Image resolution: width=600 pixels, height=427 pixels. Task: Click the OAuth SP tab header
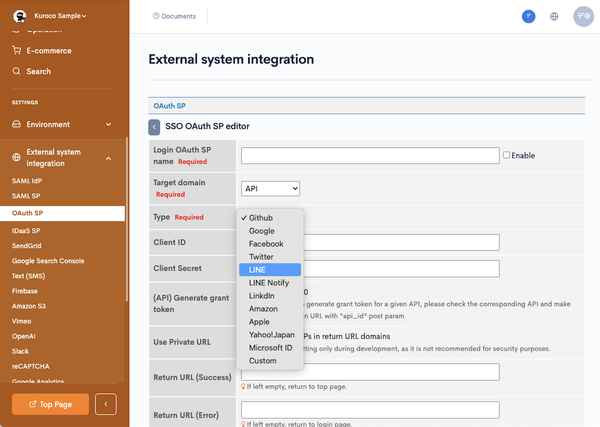point(170,106)
